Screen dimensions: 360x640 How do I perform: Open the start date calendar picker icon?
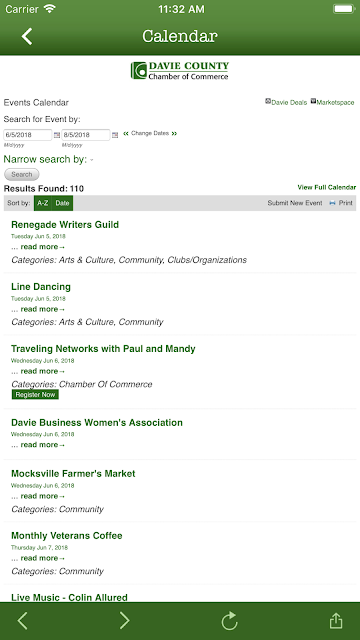tap(57, 135)
